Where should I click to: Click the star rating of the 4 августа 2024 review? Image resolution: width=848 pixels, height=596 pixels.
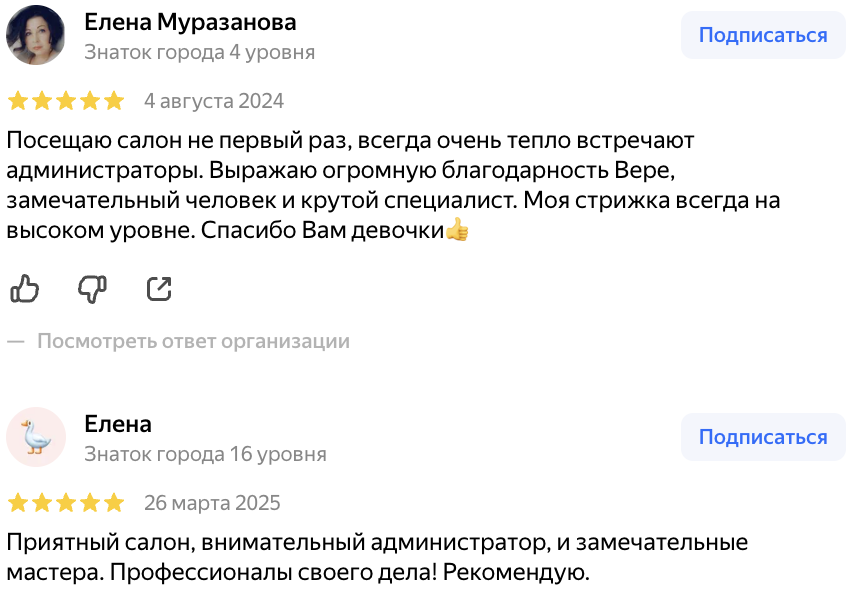click(x=66, y=101)
